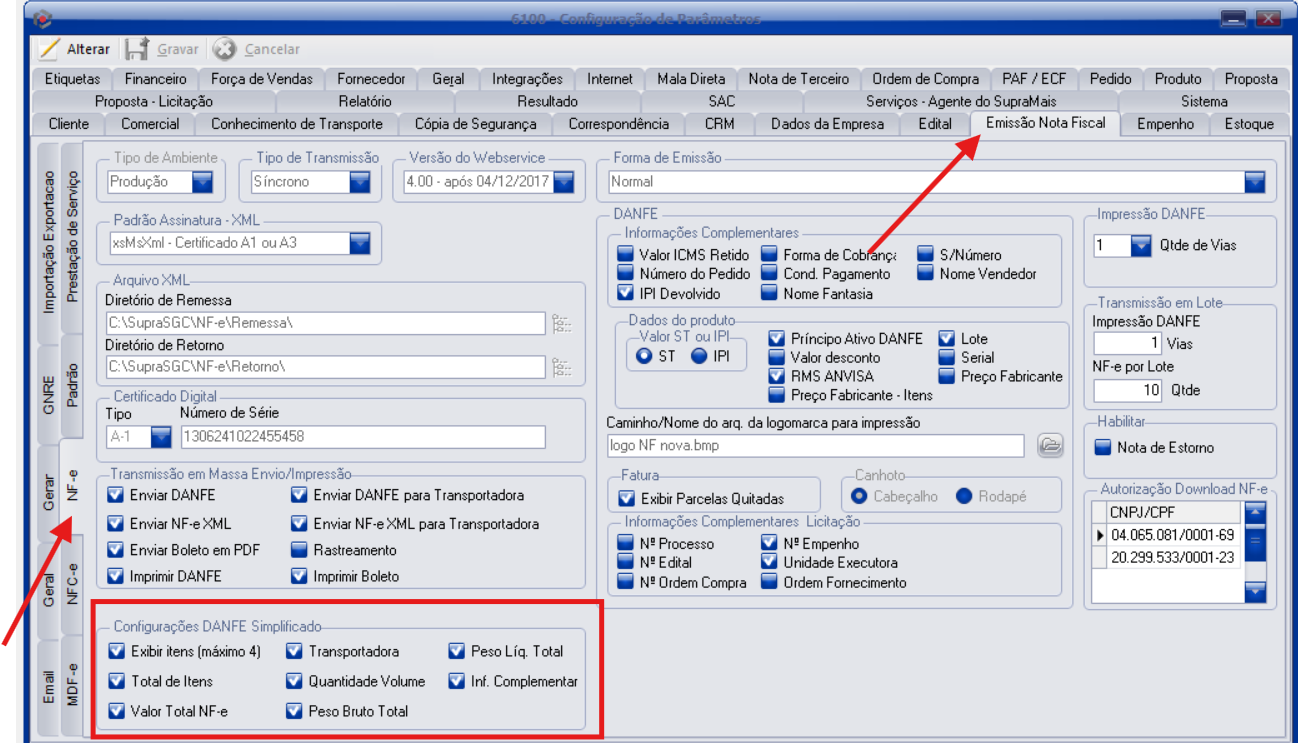Click Diretório de Remessa browse icon
The width and height of the screenshot is (1298, 743).
click(561, 323)
